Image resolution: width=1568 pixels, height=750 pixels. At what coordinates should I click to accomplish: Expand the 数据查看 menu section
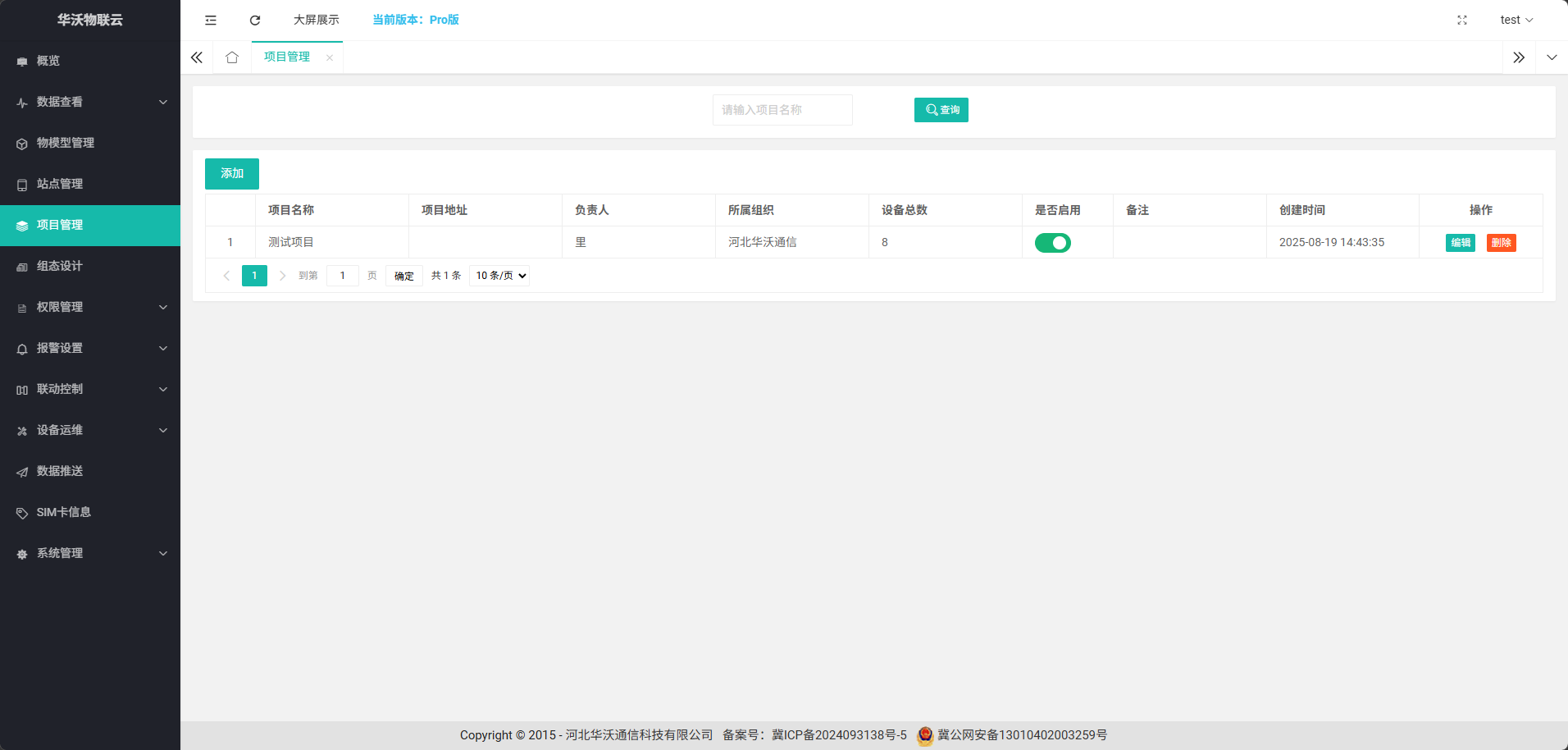click(62, 102)
